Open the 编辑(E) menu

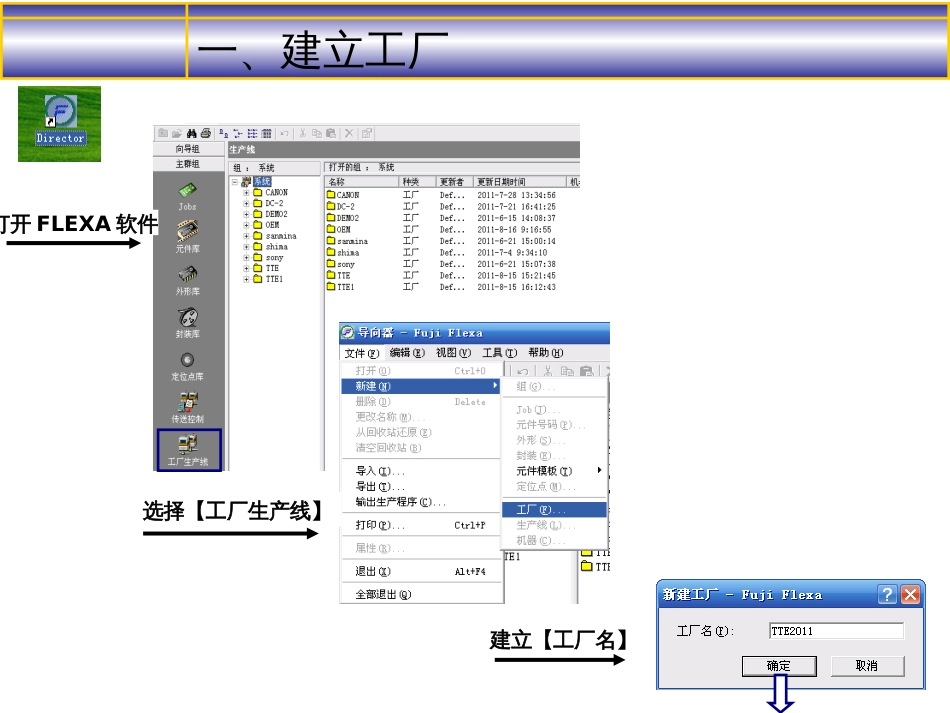407,353
